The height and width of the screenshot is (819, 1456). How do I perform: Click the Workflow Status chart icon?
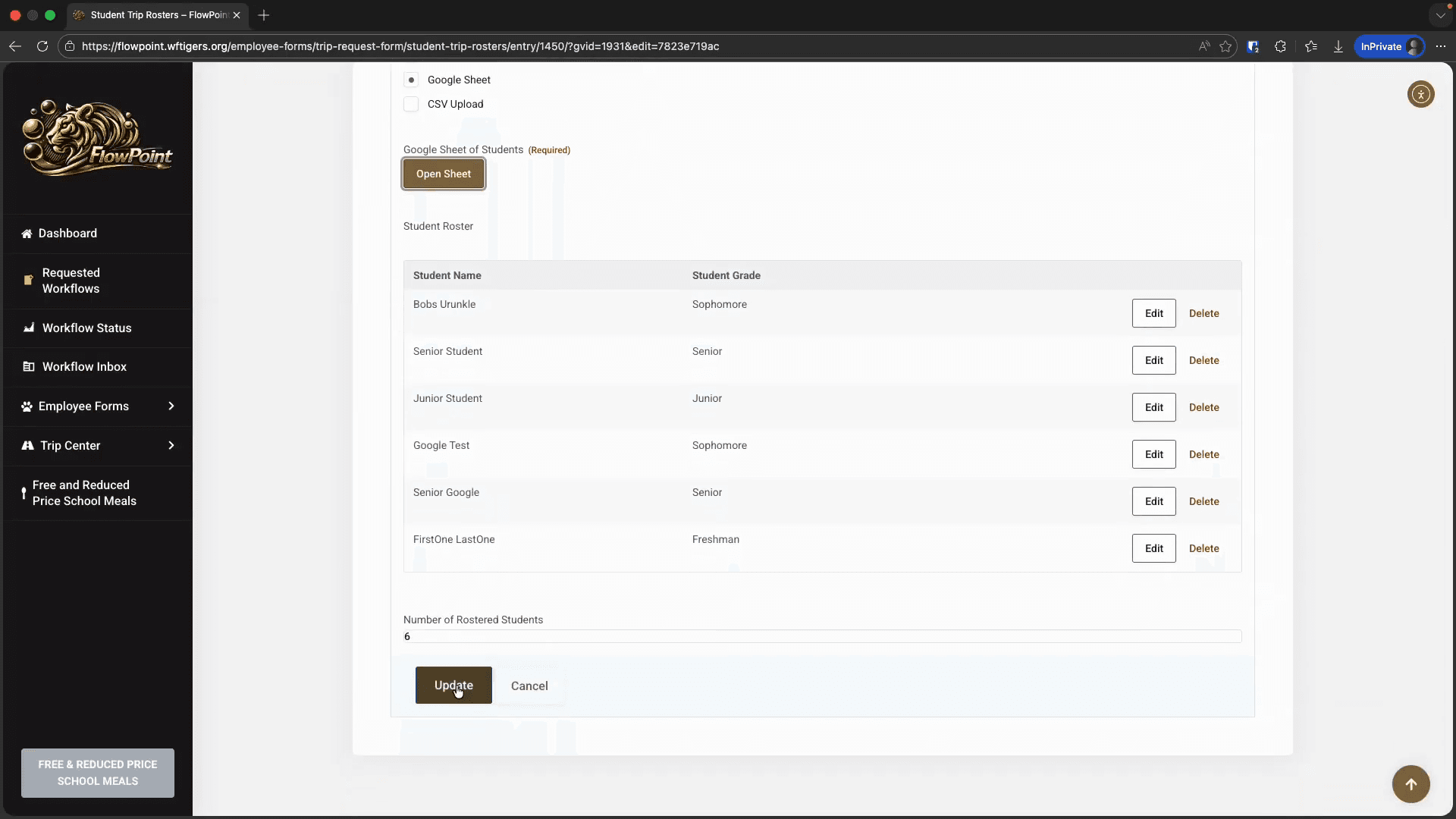point(29,328)
